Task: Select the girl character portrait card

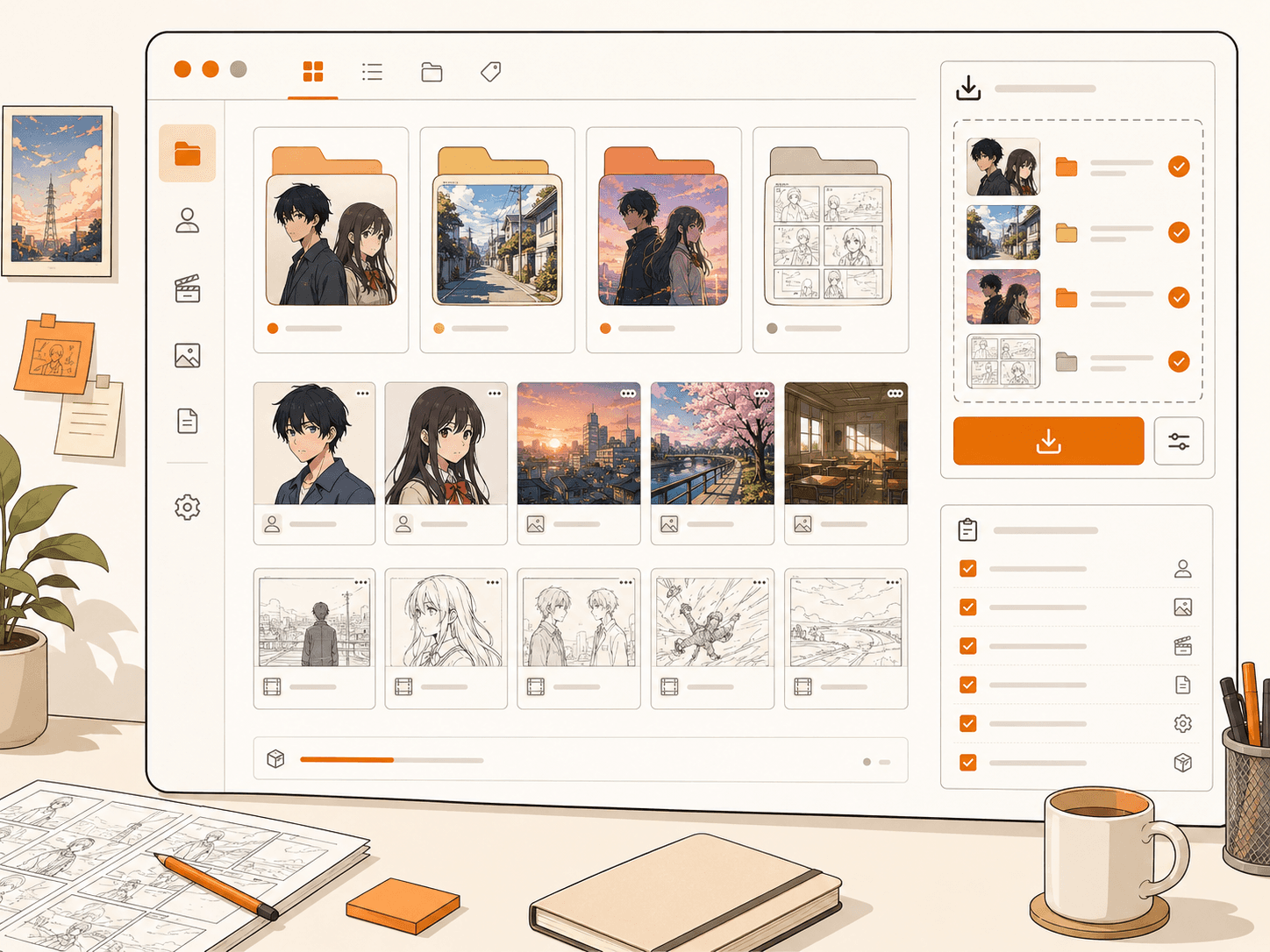Action: point(446,463)
